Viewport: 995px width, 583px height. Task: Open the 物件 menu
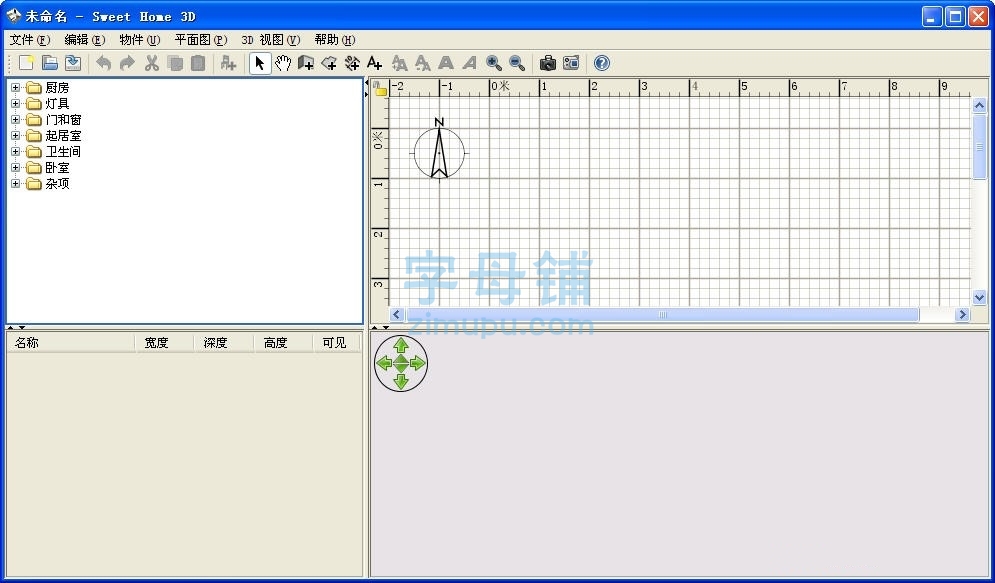point(140,39)
